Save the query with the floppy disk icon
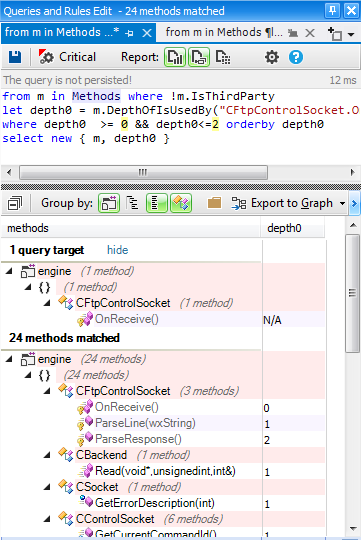Viewport: 361px width, 540px height. pyautogui.click(x=15, y=57)
